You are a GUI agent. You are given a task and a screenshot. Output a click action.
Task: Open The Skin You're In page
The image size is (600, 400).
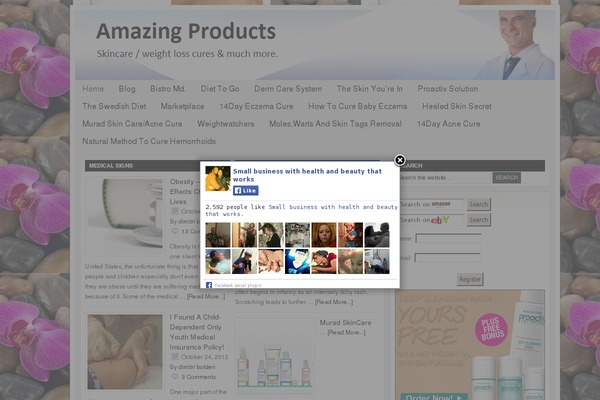click(370, 89)
